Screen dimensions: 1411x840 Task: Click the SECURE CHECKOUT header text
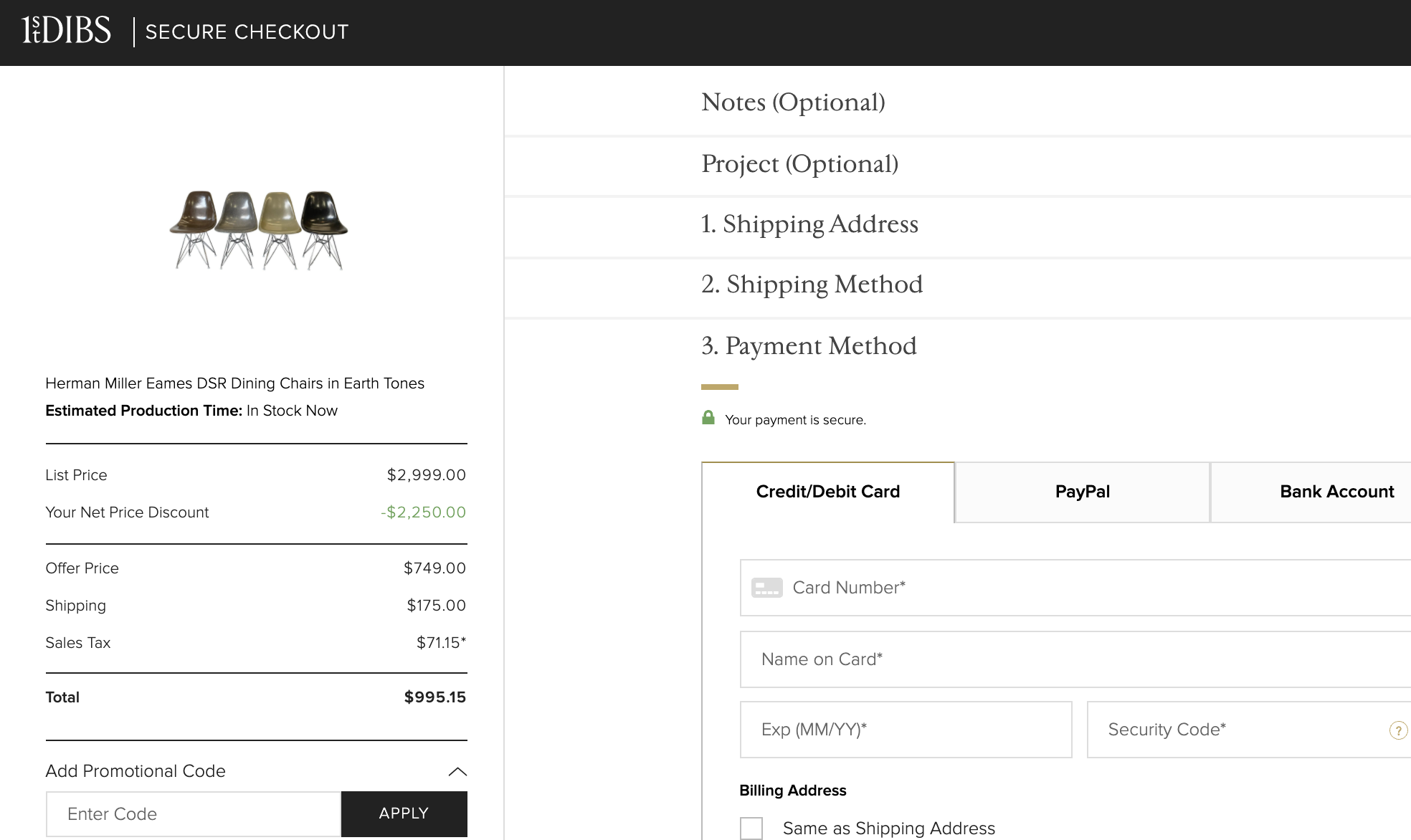tap(247, 32)
